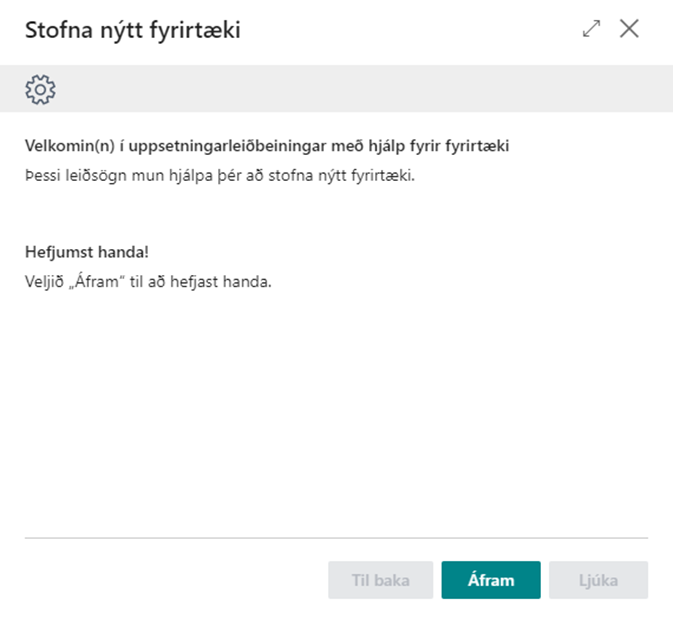The height and width of the screenshot is (619, 673).
Task: Open the gear settings icon
Action: click(40, 89)
